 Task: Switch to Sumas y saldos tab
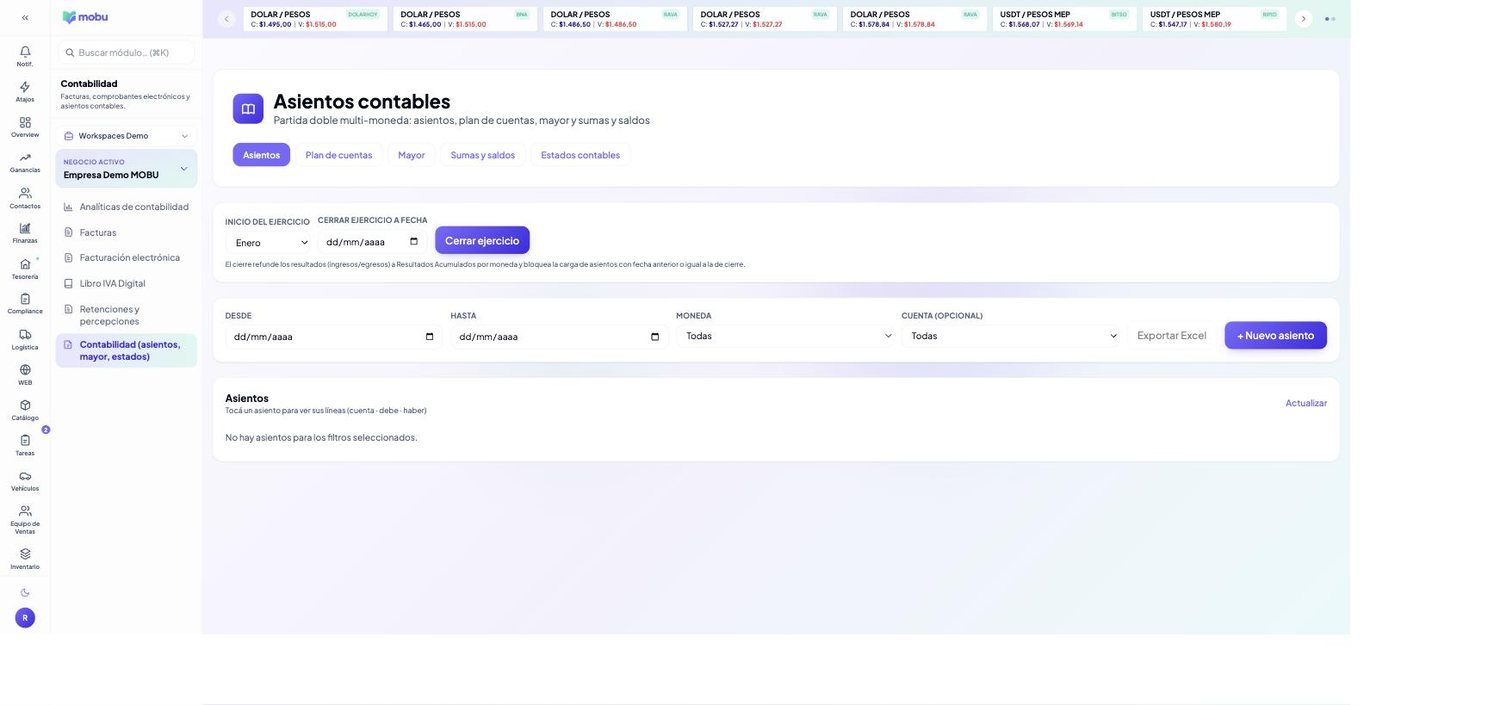coord(483,155)
